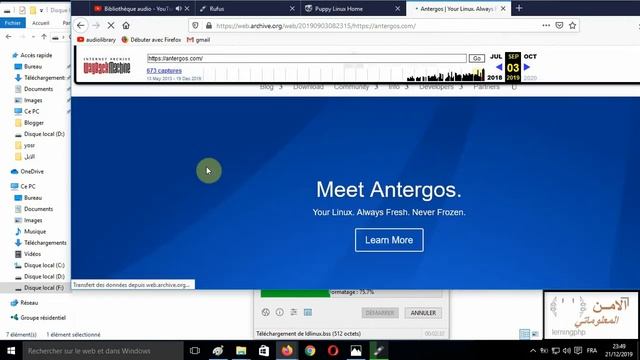Click the ANNULER button in Rufus

(x=423, y=313)
